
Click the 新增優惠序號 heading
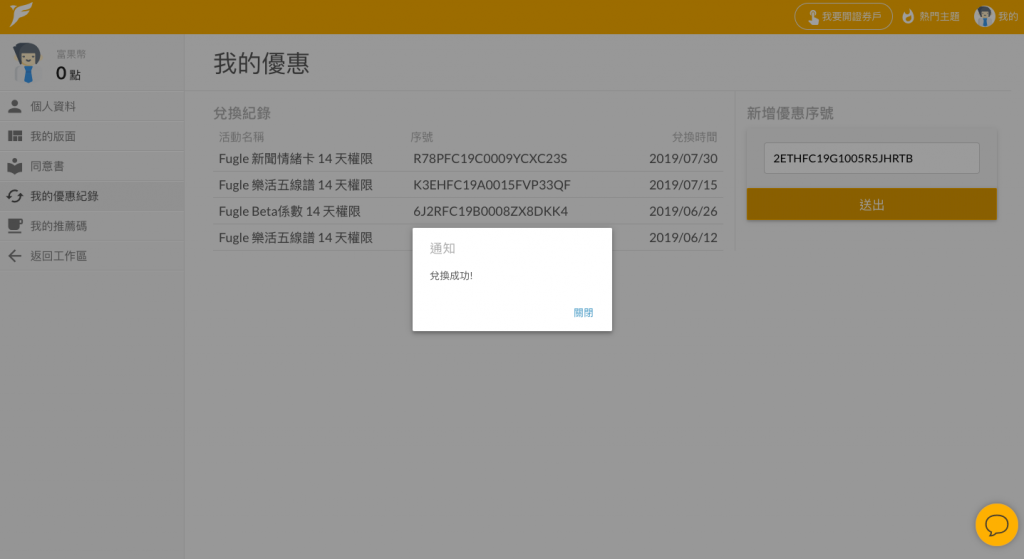(790, 113)
